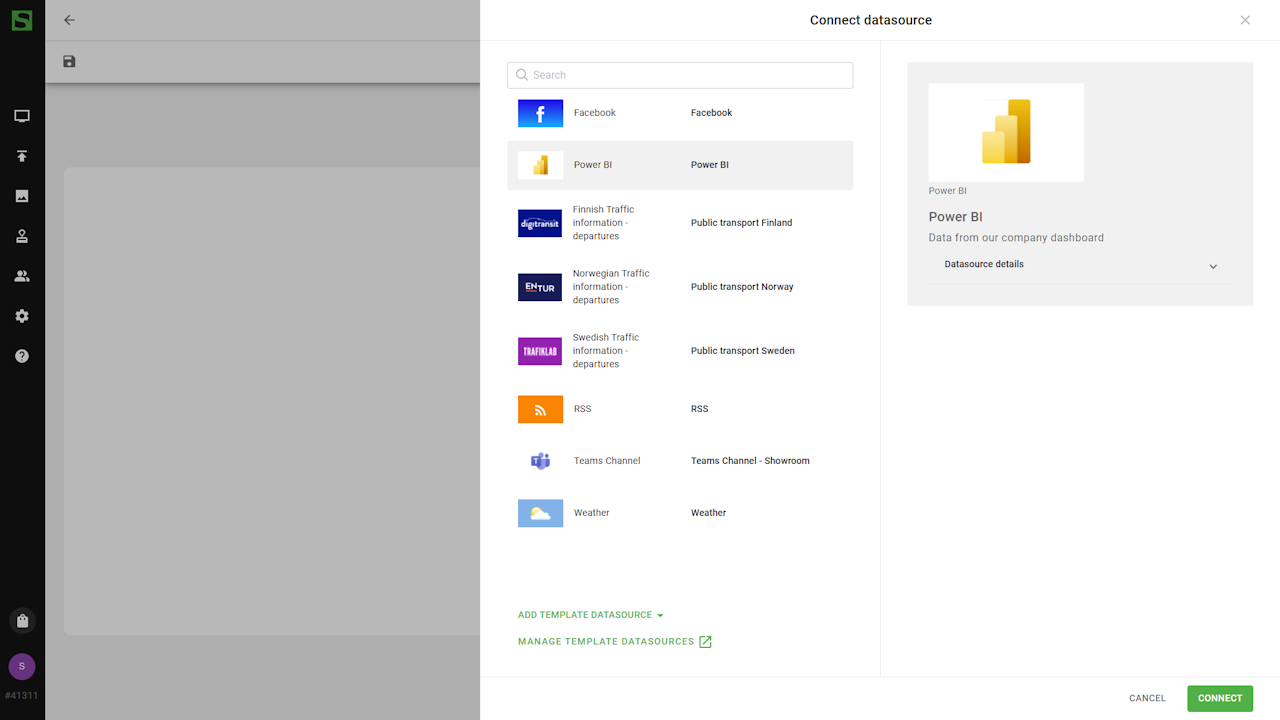Image resolution: width=1280 pixels, height=720 pixels.
Task: Click the datasource search field
Action: [x=680, y=75]
